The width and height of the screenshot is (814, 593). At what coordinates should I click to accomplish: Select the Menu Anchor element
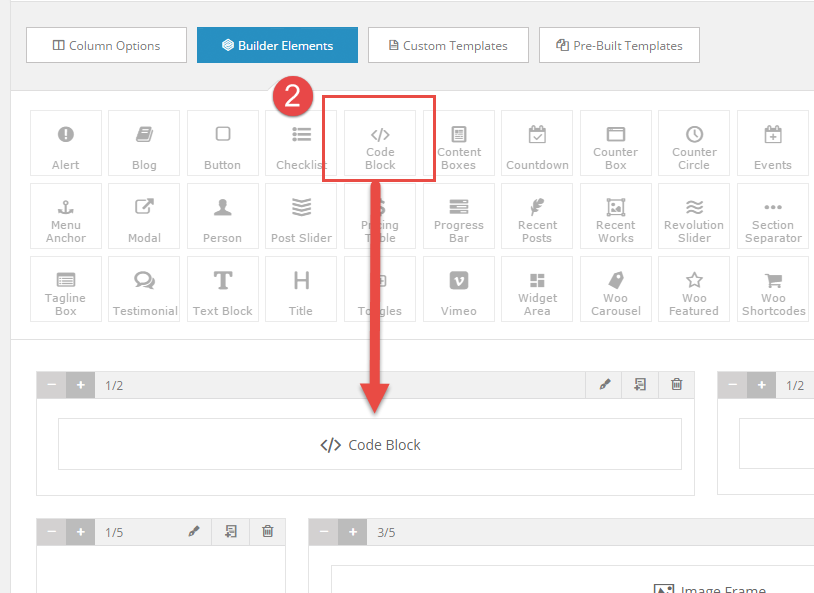tap(66, 216)
